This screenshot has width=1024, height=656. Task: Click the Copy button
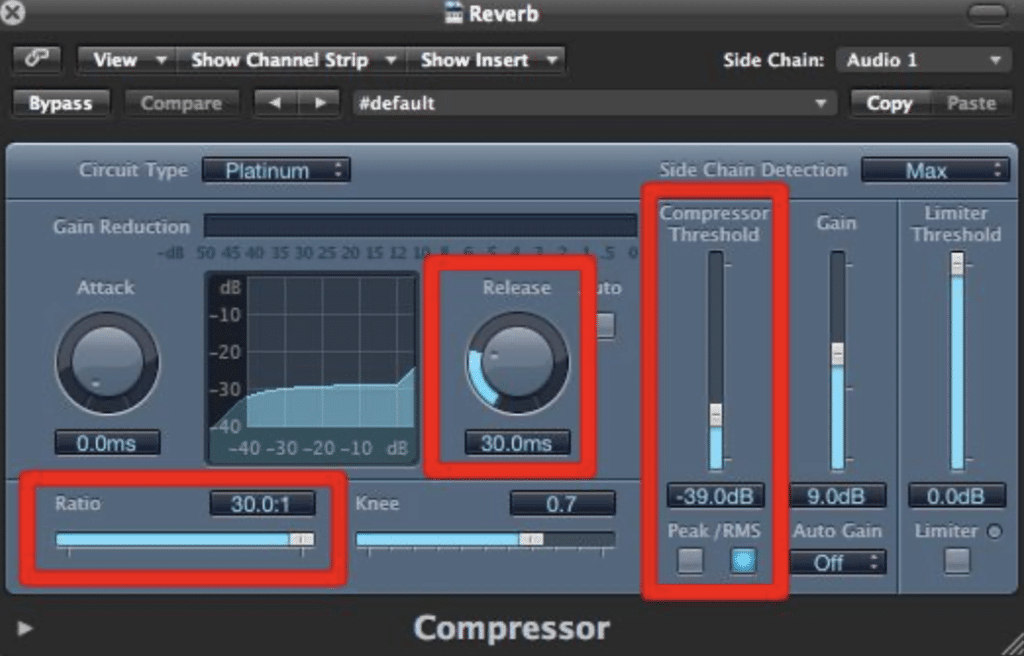tap(889, 103)
